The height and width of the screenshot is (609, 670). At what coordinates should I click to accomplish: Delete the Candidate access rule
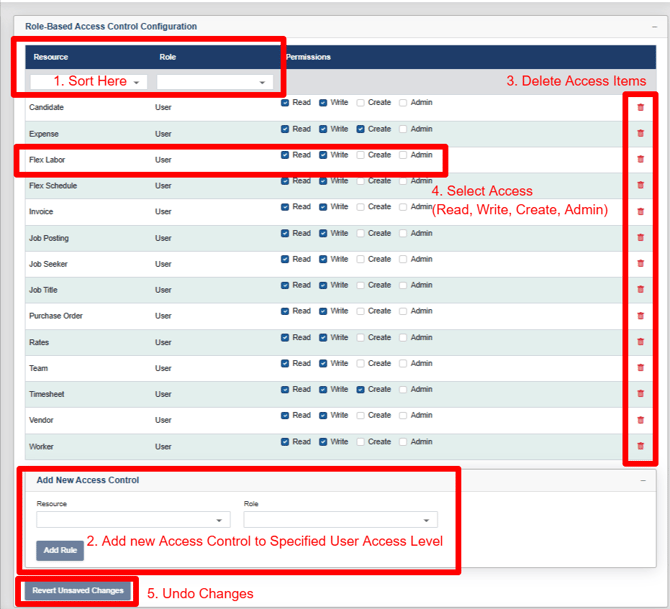pos(640,107)
